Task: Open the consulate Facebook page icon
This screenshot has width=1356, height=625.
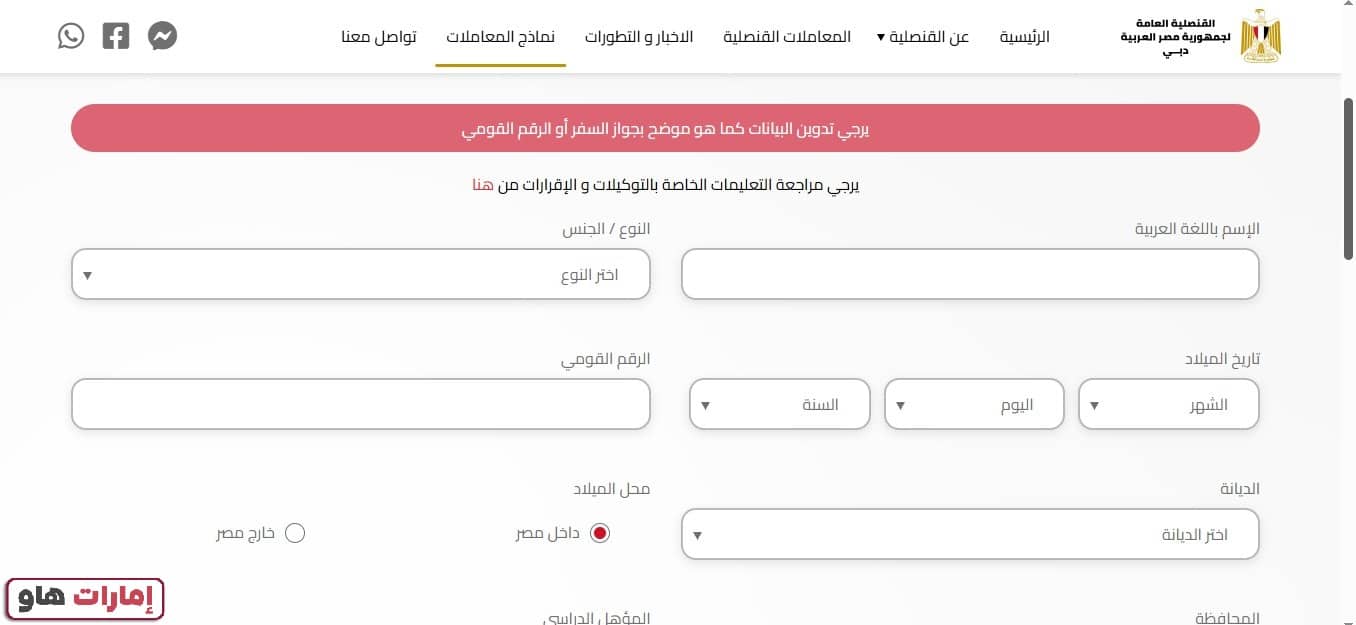Action: coord(115,35)
